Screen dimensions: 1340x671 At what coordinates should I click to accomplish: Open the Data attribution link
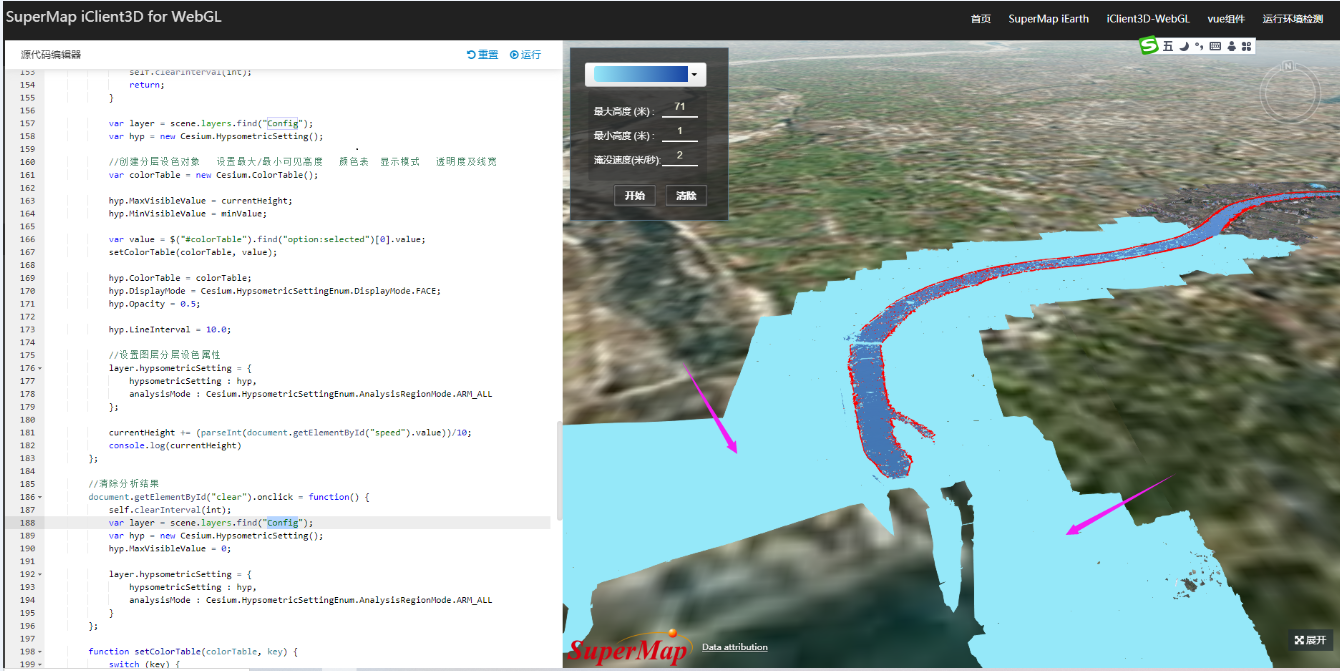click(x=735, y=648)
